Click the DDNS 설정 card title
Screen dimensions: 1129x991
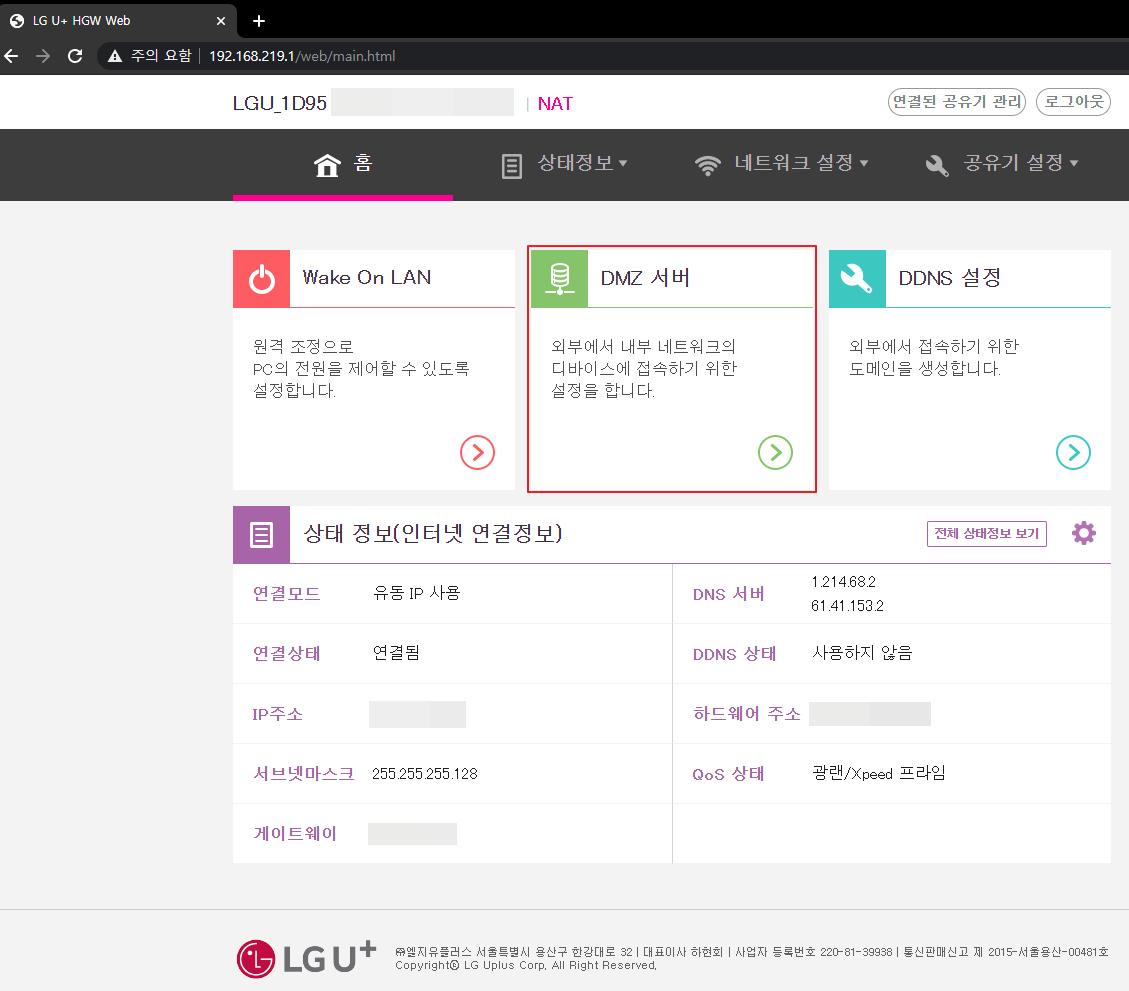[x=950, y=278]
